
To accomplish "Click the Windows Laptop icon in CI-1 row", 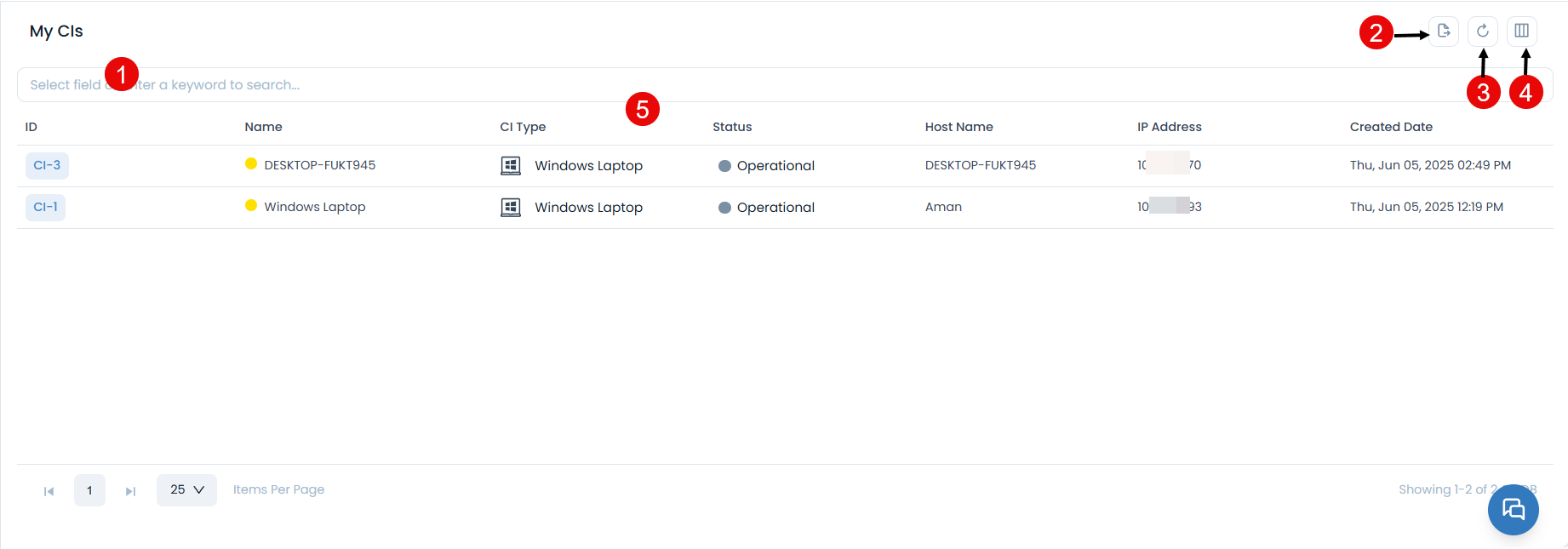I will (x=511, y=208).
